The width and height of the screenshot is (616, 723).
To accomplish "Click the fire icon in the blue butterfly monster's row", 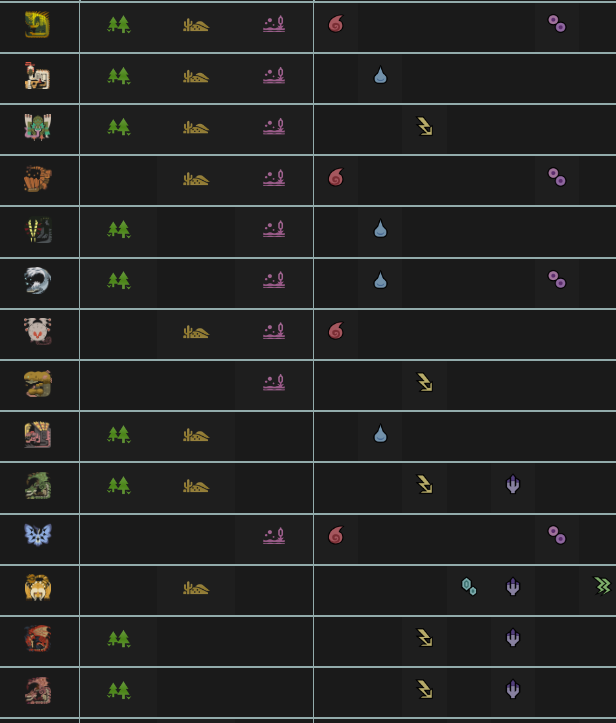I will pos(336,536).
